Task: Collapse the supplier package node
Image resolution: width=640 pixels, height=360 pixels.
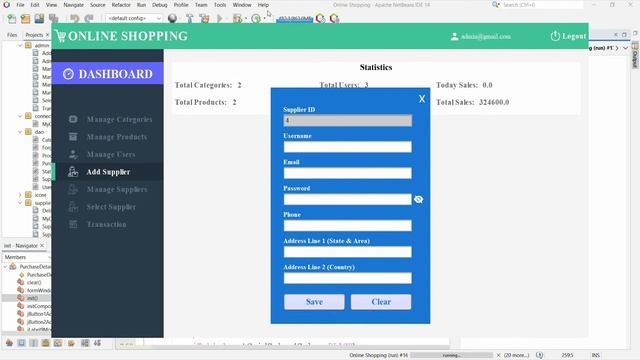Action: 20,203
